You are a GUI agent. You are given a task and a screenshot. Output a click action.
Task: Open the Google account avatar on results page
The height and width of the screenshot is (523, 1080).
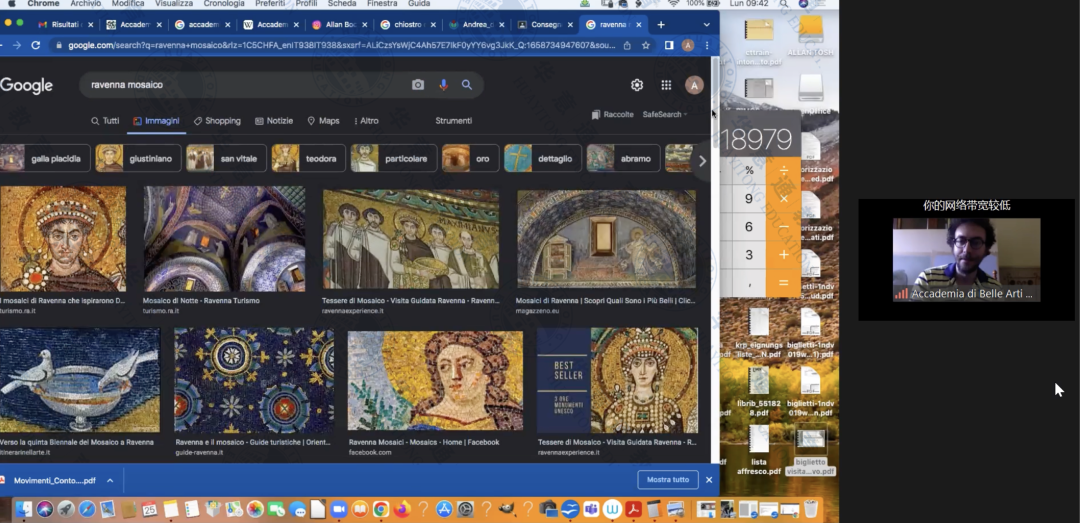tap(694, 85)
